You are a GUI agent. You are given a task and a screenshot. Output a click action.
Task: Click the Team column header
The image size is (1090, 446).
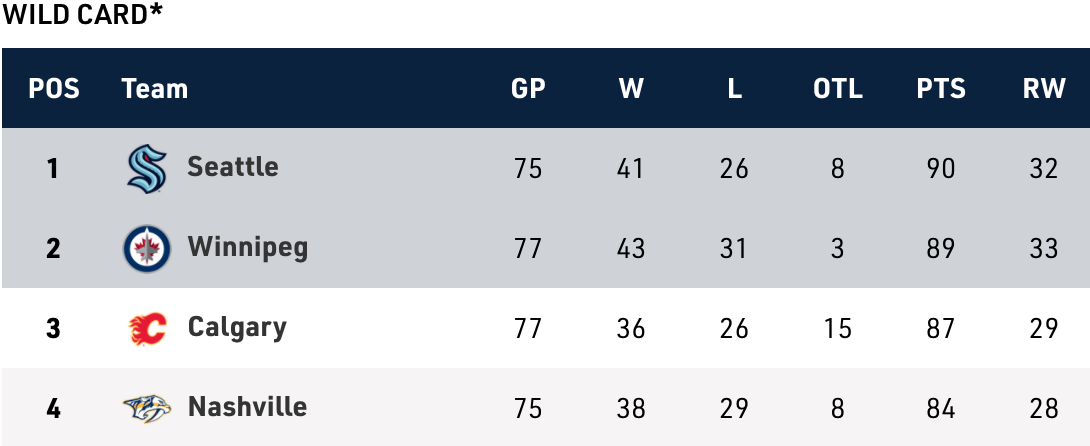pos(155,89)
